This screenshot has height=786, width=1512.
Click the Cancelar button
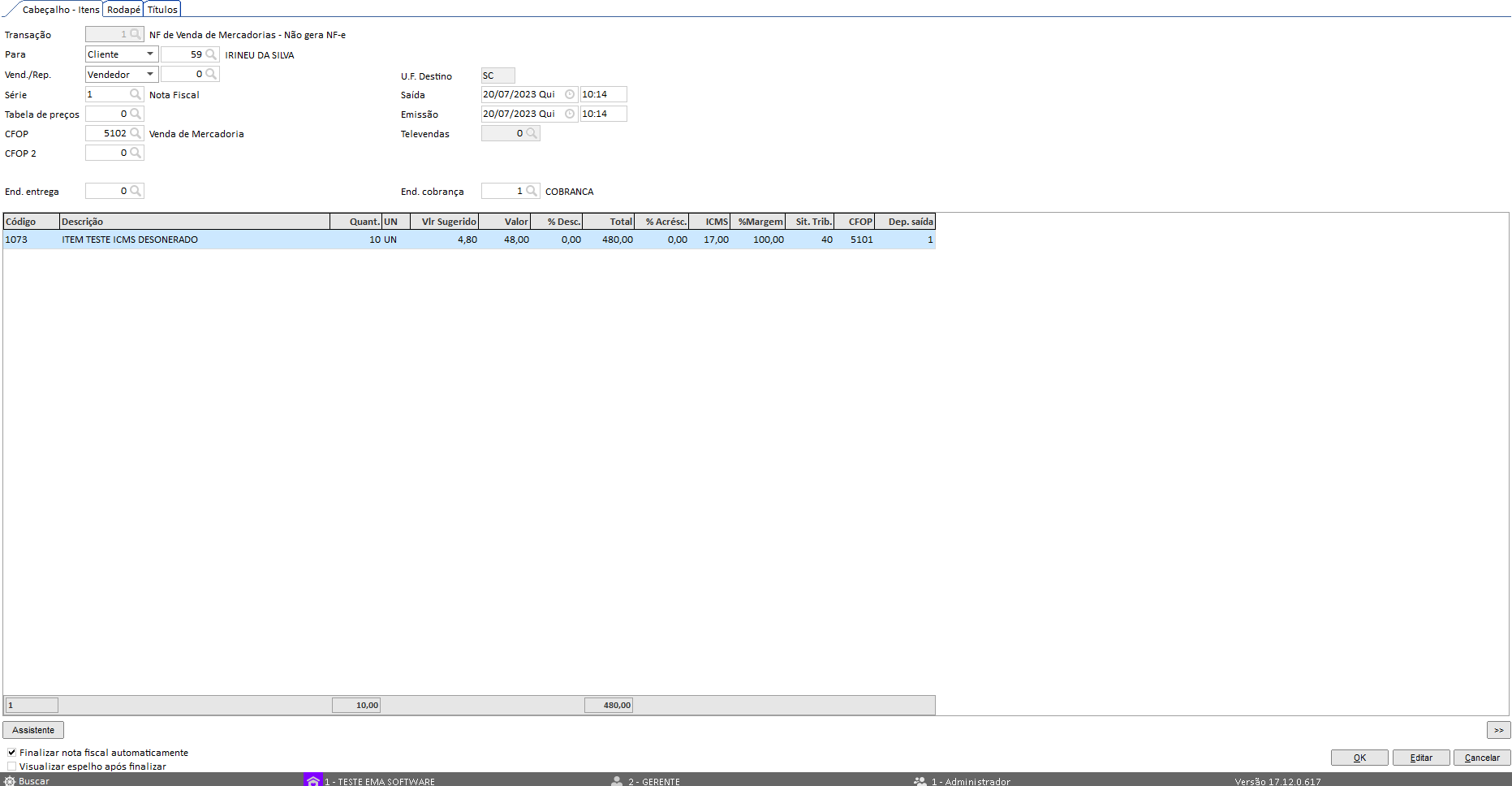pyautogui.click(x=1482, y=758)
